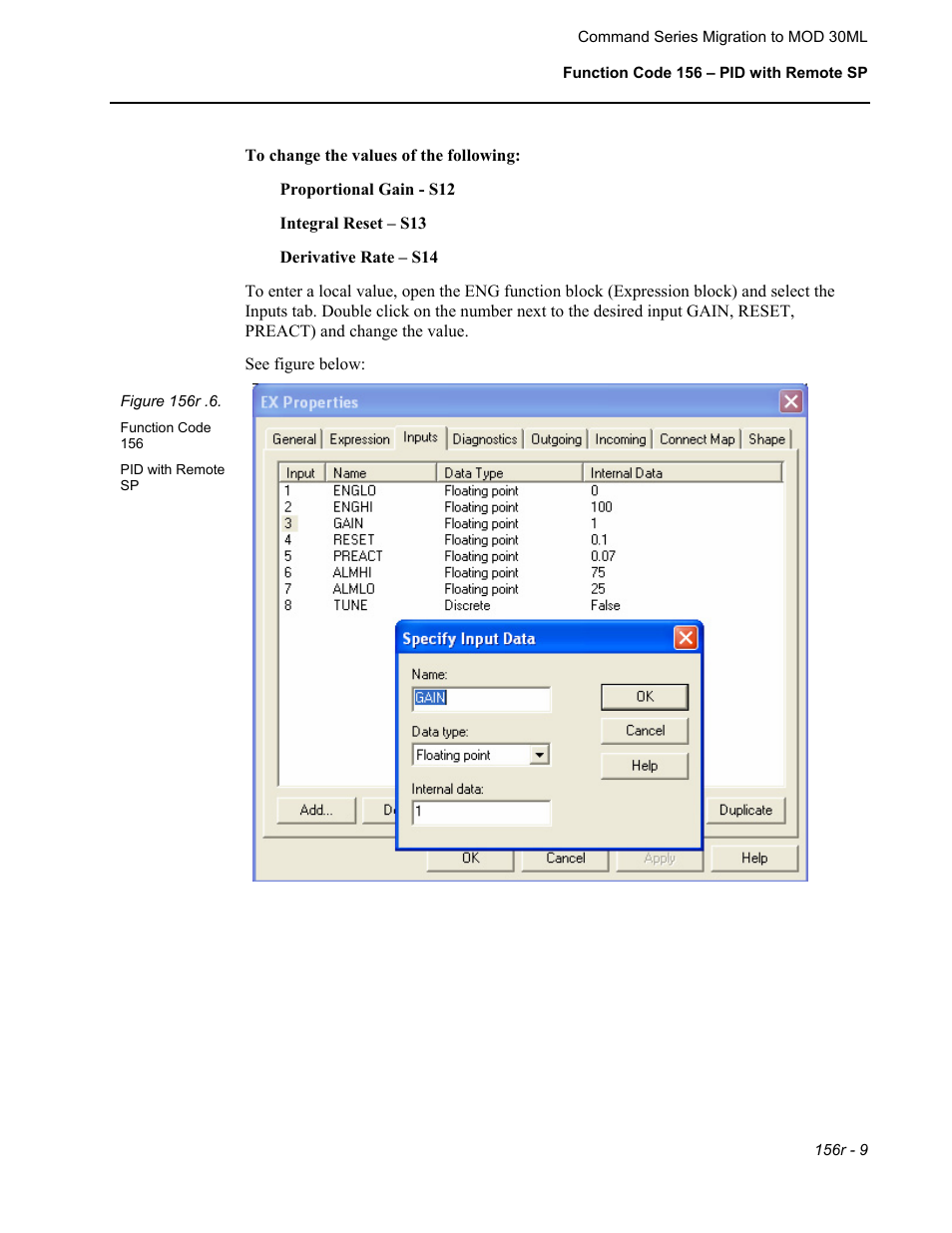
Task: Click the Name column header
Action: click(x=380, y=473)
